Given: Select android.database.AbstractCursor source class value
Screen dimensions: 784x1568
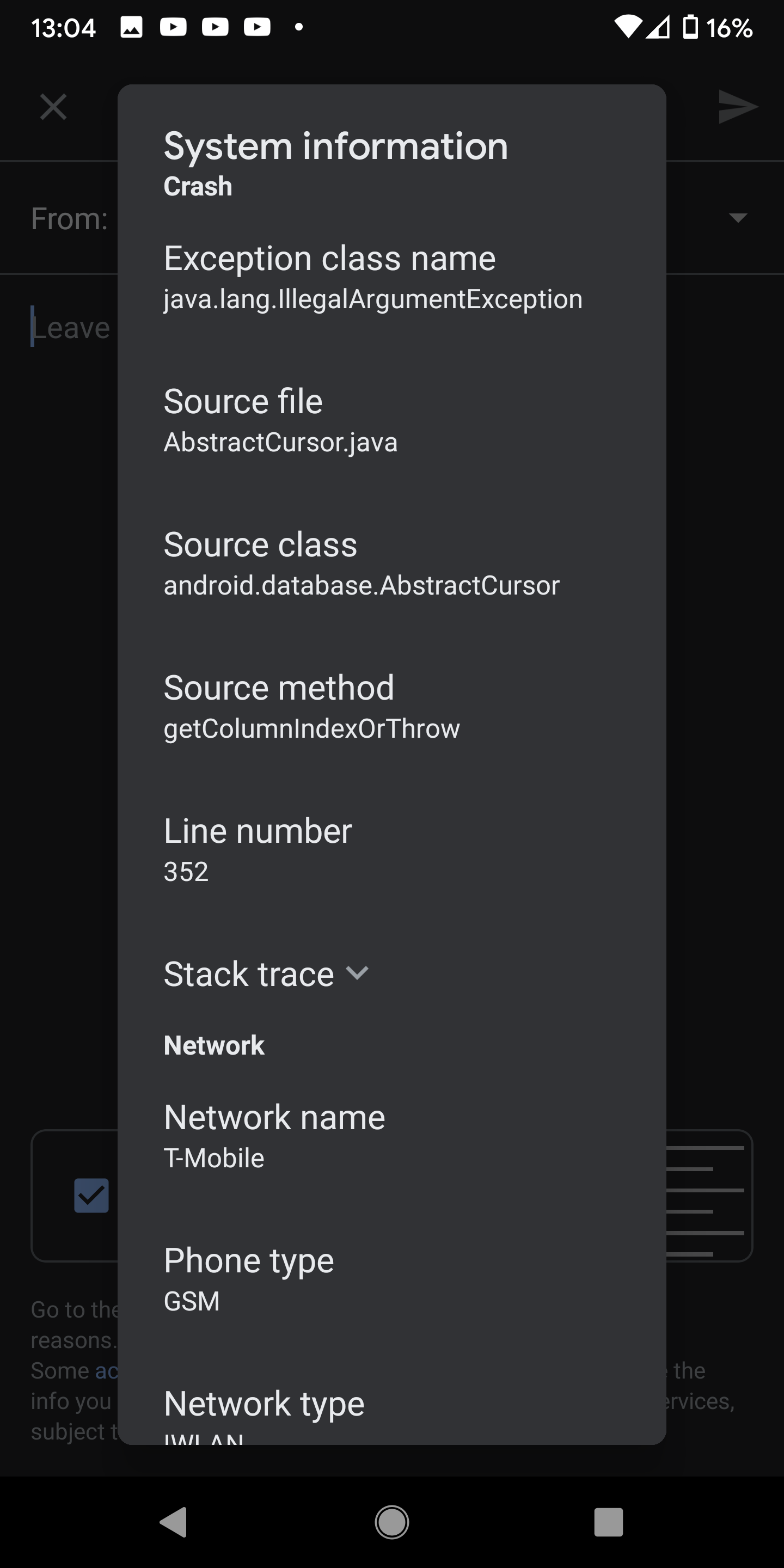Looking at the screenshot, I should point(362,585).
